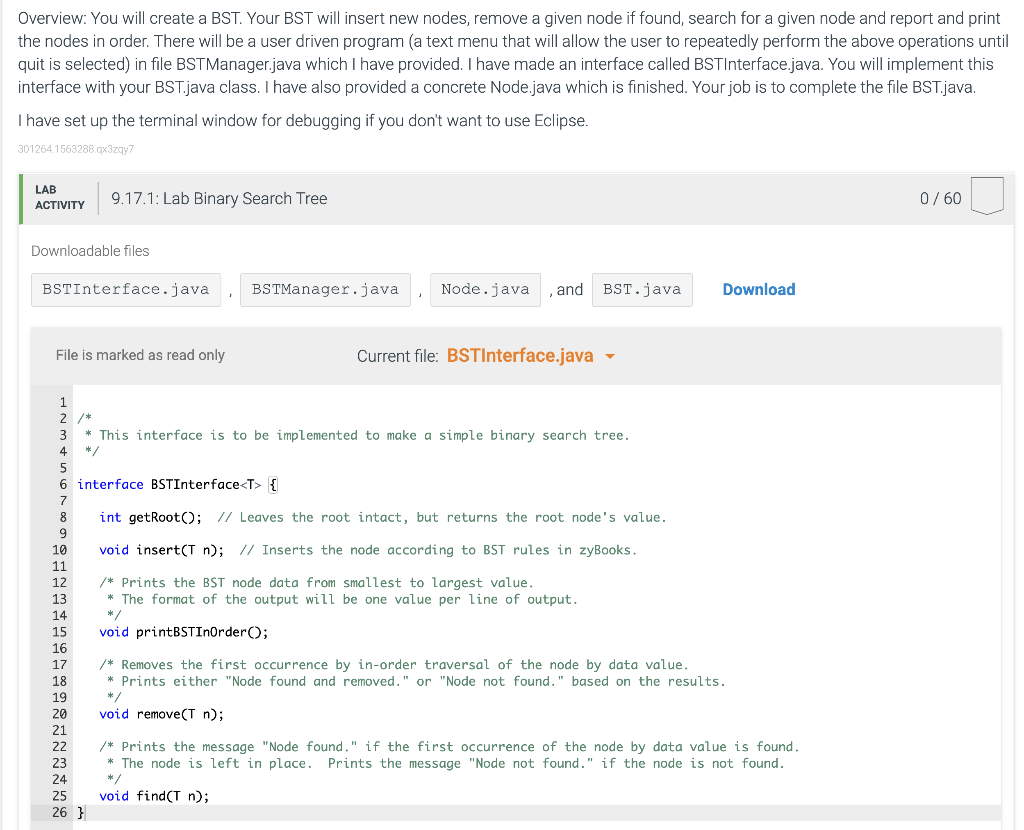Viewport: 1024px width, 830px height.
Task: Click the orange BSTInterface.java filename label
Action: coord(521,355)
